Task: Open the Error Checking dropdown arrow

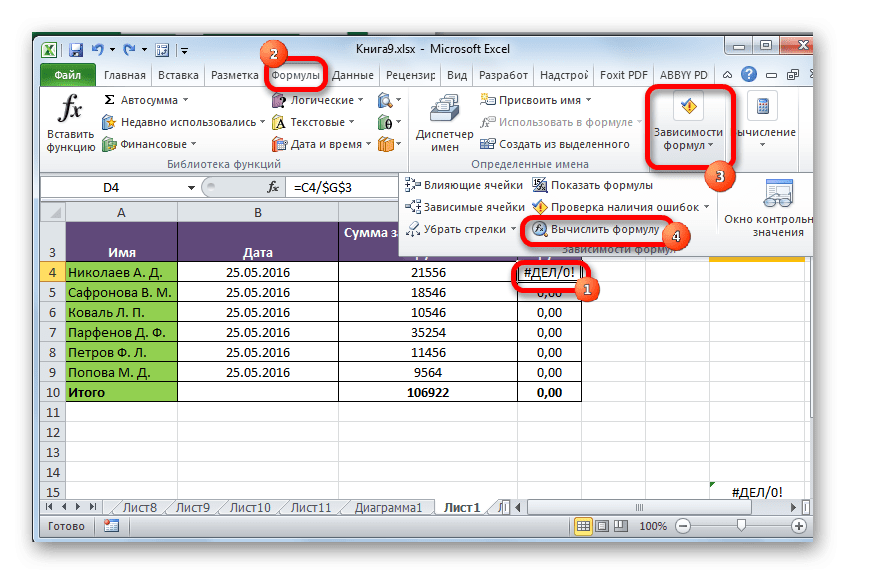Action: (x=706, y=207)
